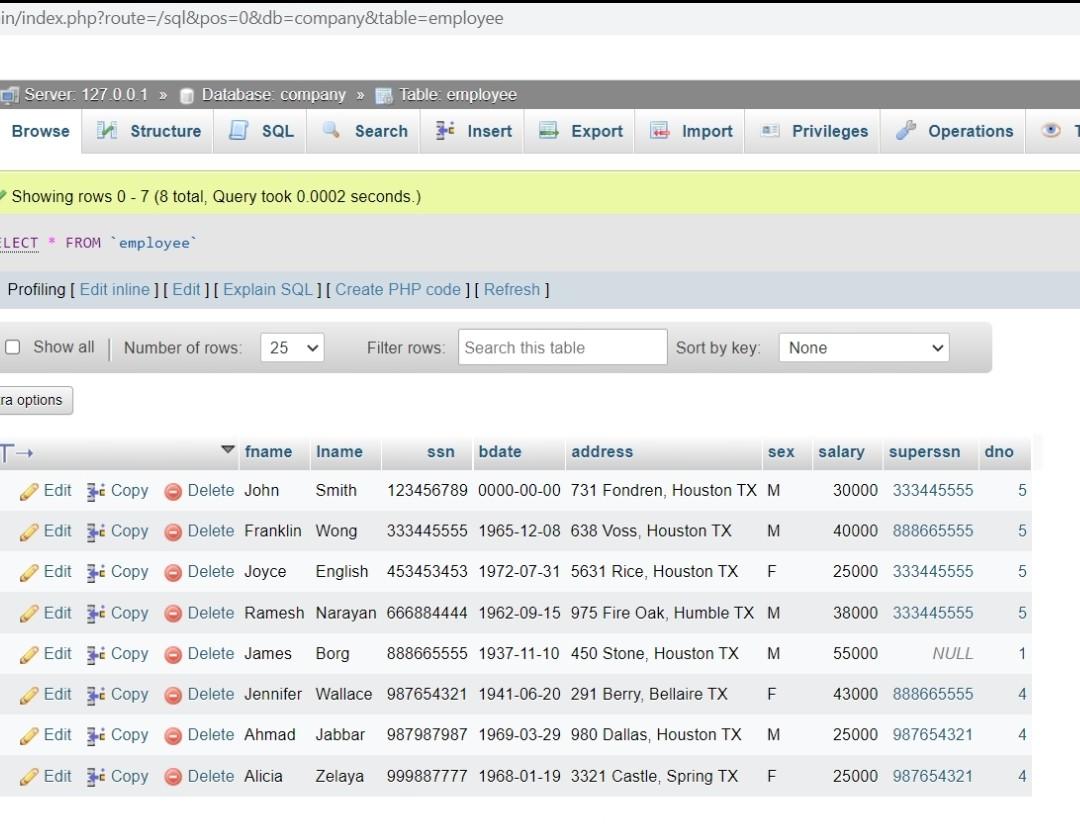Click the Search this table input field
The width and height of the screenshot is (1080, 824).
[x=562, y=347]
